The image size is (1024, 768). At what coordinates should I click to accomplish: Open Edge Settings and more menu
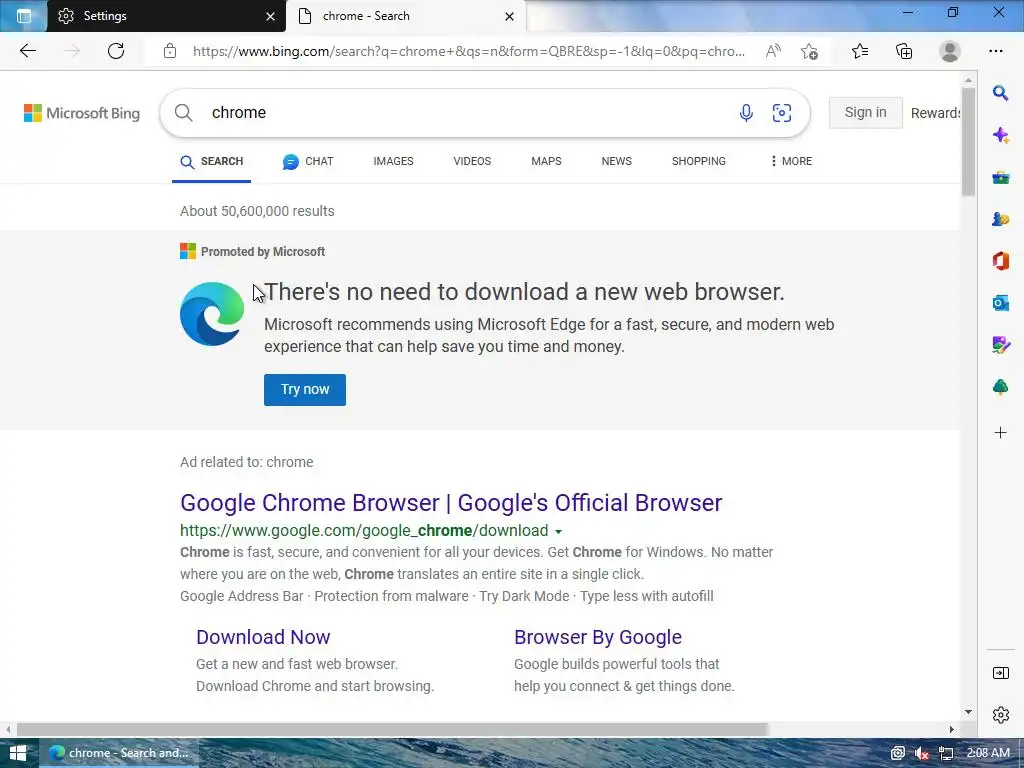tap(996, 51)
